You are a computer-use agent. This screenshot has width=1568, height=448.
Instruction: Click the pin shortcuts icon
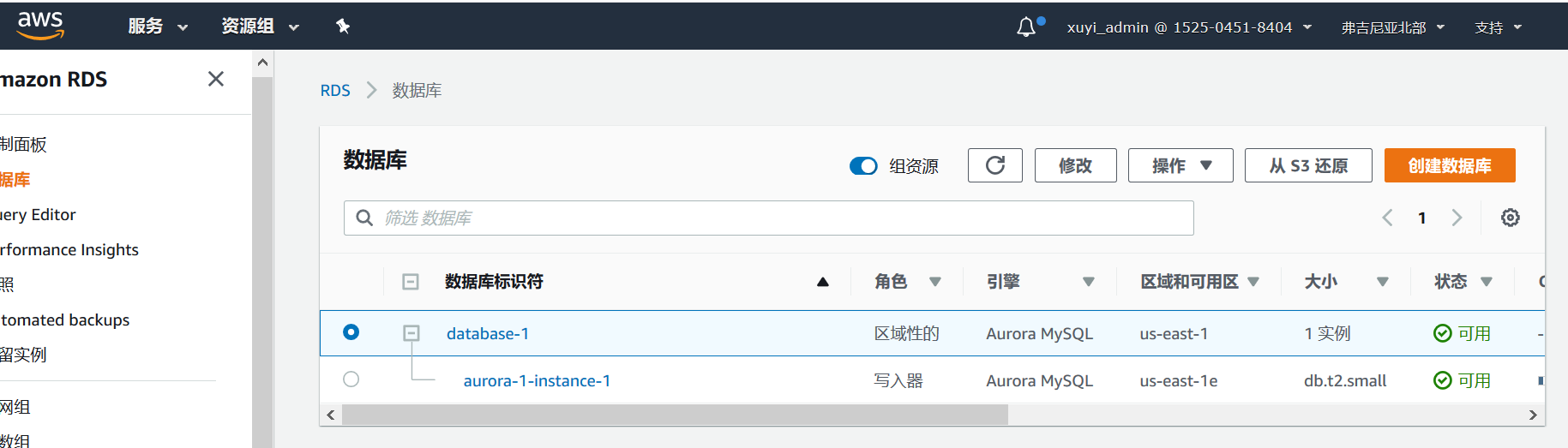pyautogui.click(x=343, y=27)
